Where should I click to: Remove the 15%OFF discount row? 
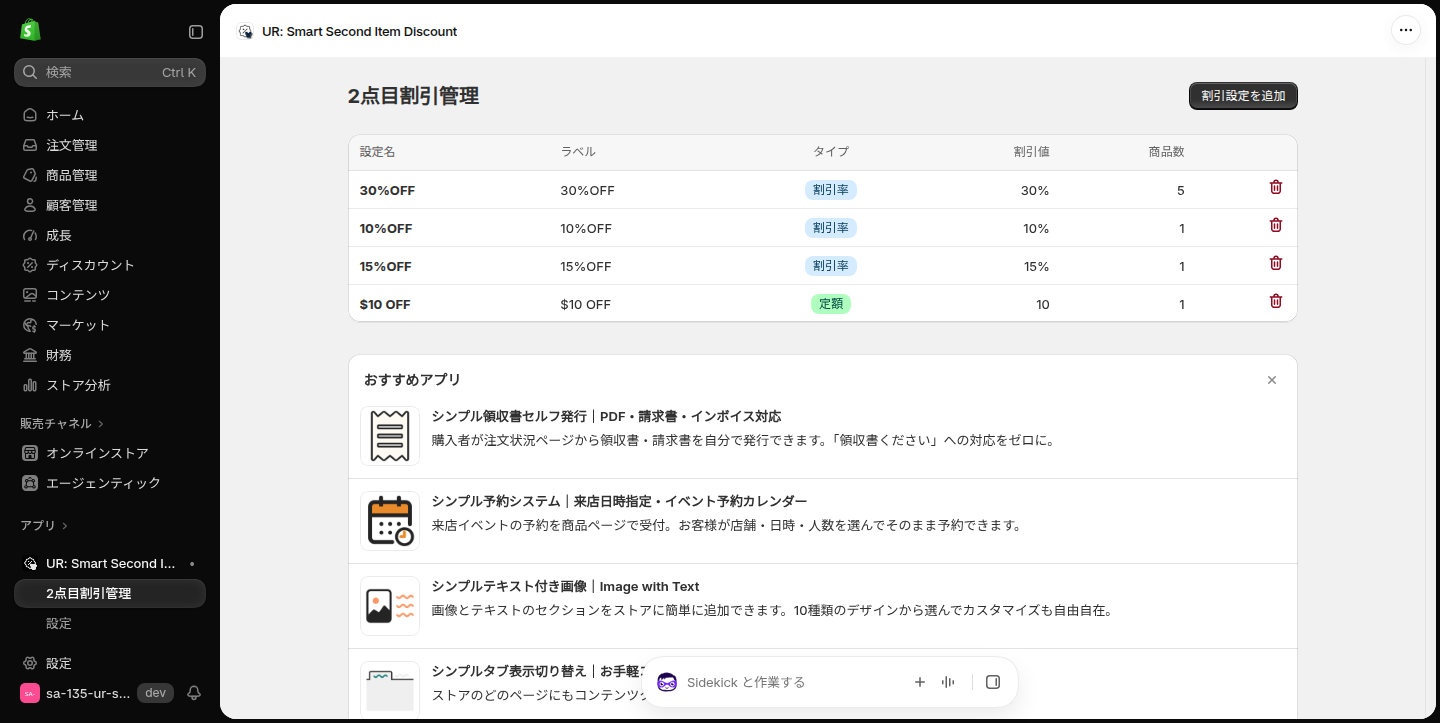[x=1276, y=263]
